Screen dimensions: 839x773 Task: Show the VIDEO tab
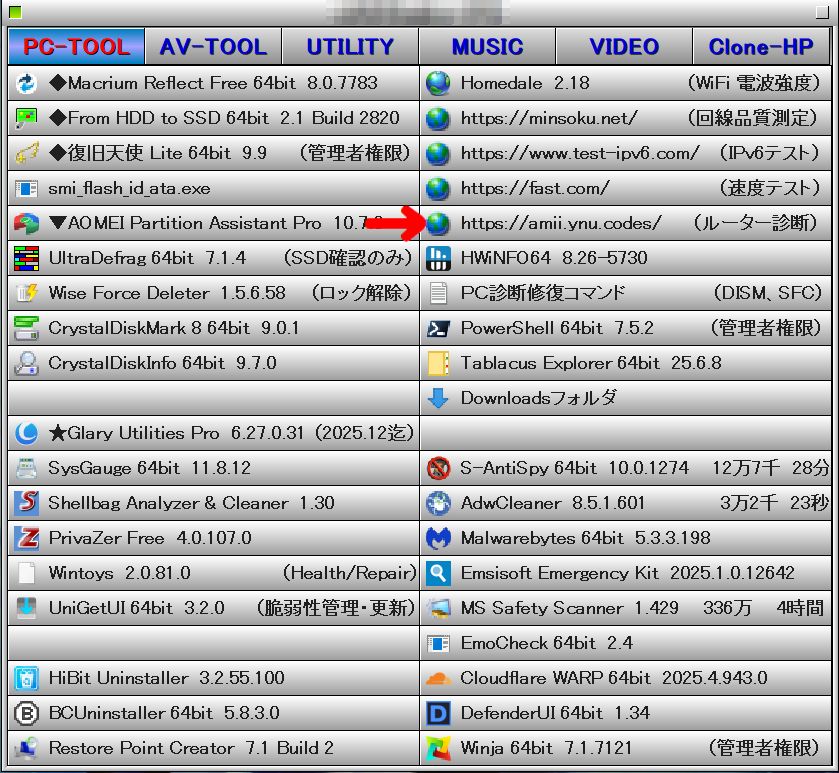pyautogui.click(x=624, y=47)
